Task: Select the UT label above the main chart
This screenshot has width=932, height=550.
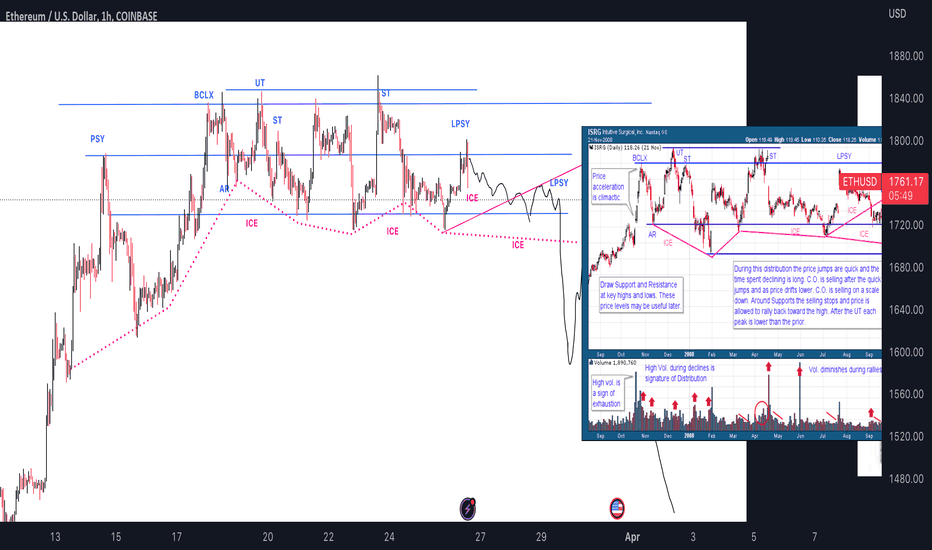Action: pos(260,83)
